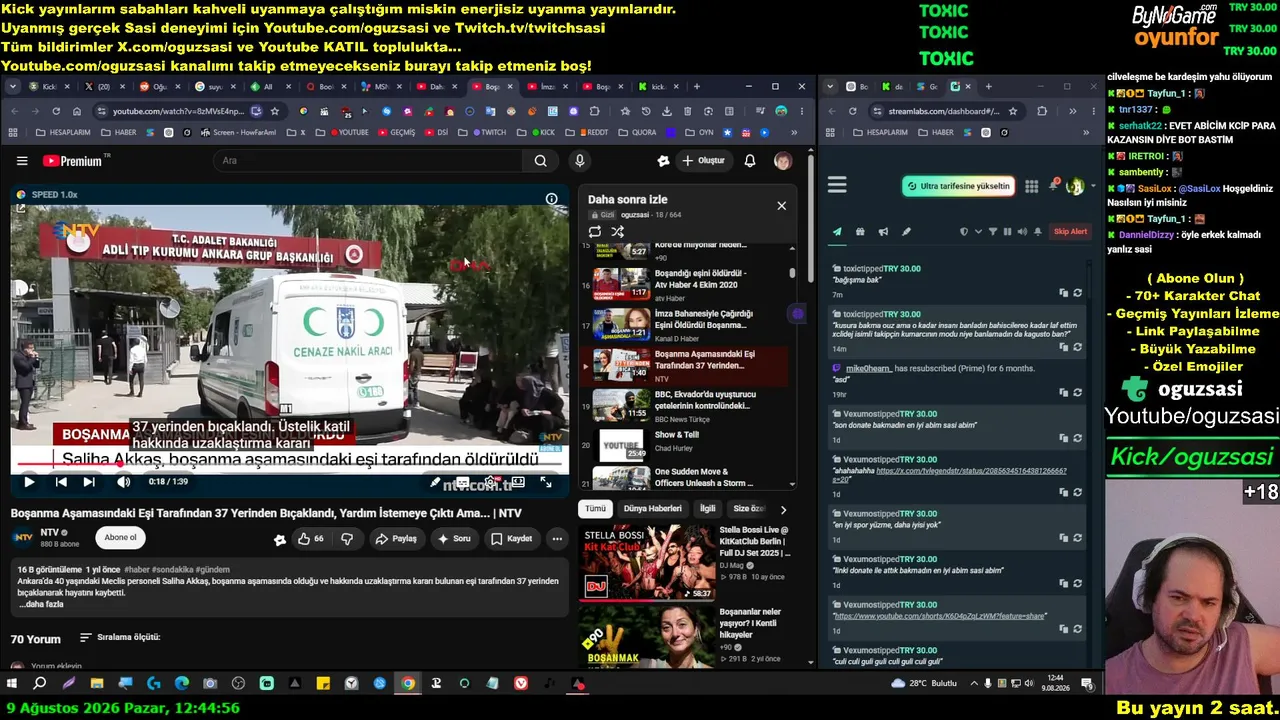Show video info card icon
The height and width of the screenshot is (720, 1280).
point(551,199)
